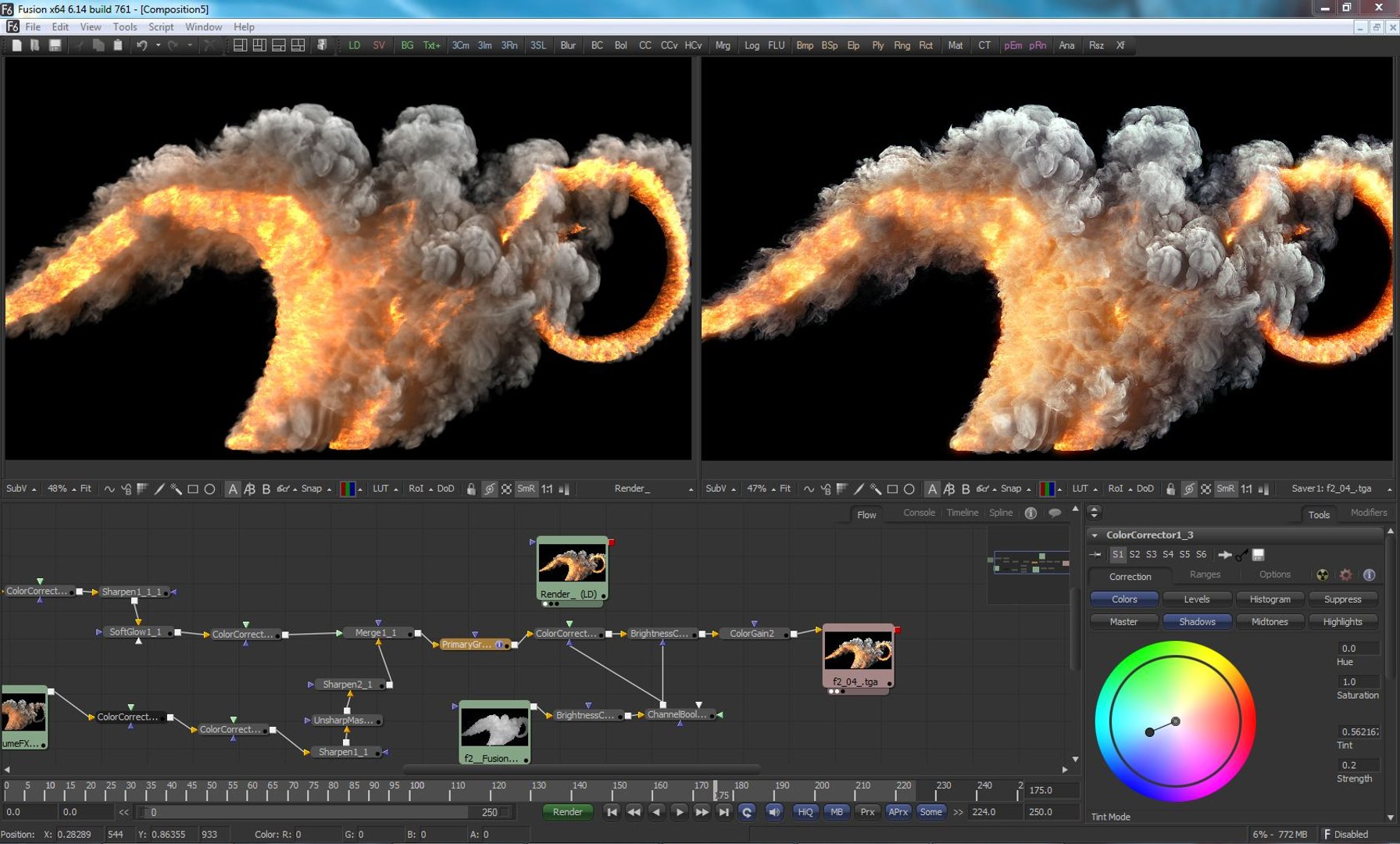Click the Save composition floppy icon

[x=55, y=45]
